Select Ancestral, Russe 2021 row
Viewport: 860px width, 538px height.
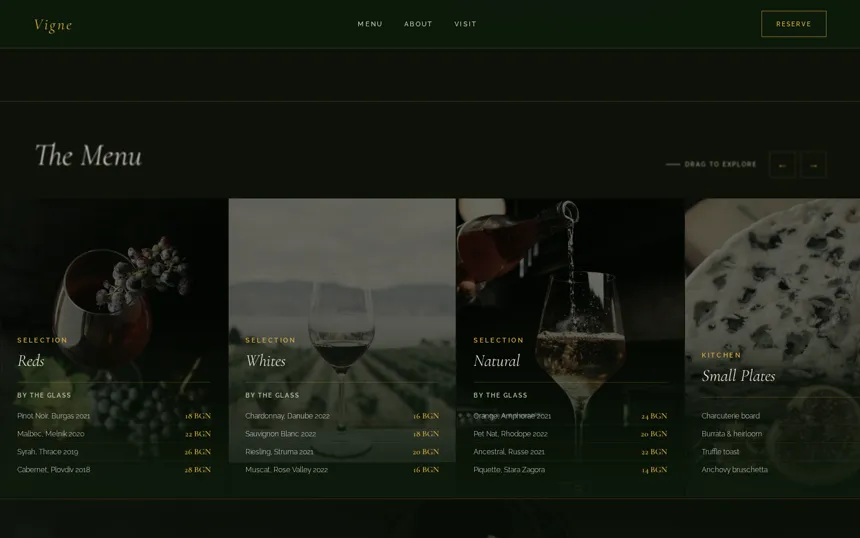570,452
